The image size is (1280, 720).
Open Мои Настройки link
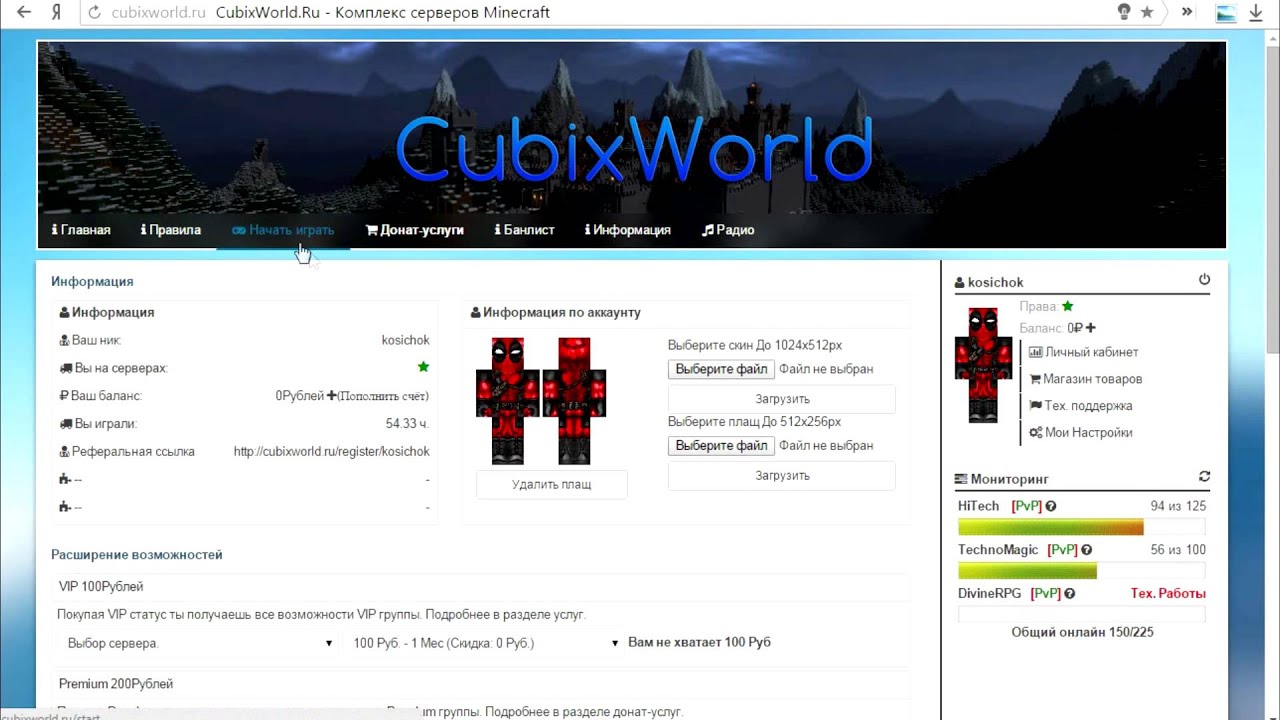(1081, 433)
